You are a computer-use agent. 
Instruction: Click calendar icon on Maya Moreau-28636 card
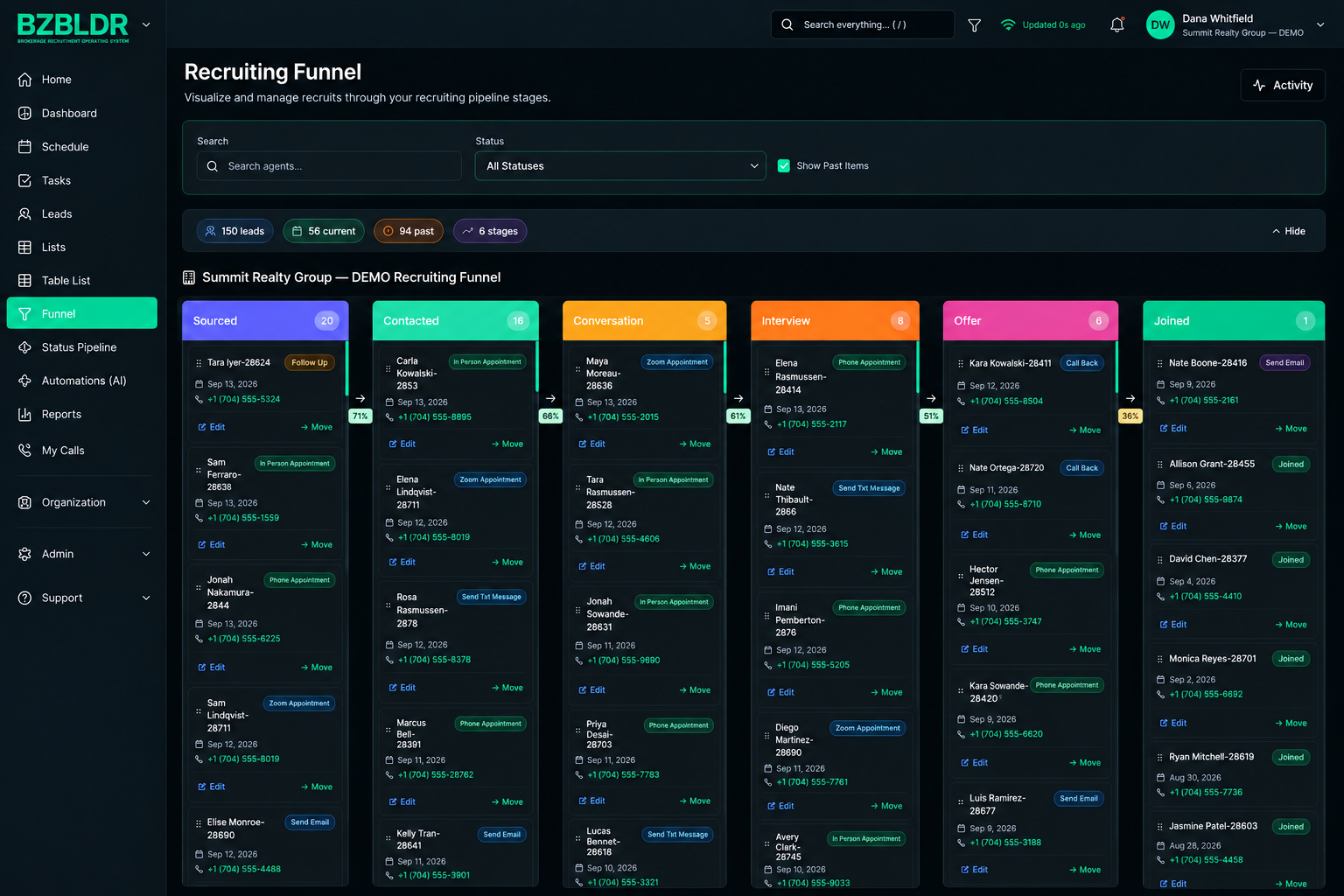[x=578, y=402]
